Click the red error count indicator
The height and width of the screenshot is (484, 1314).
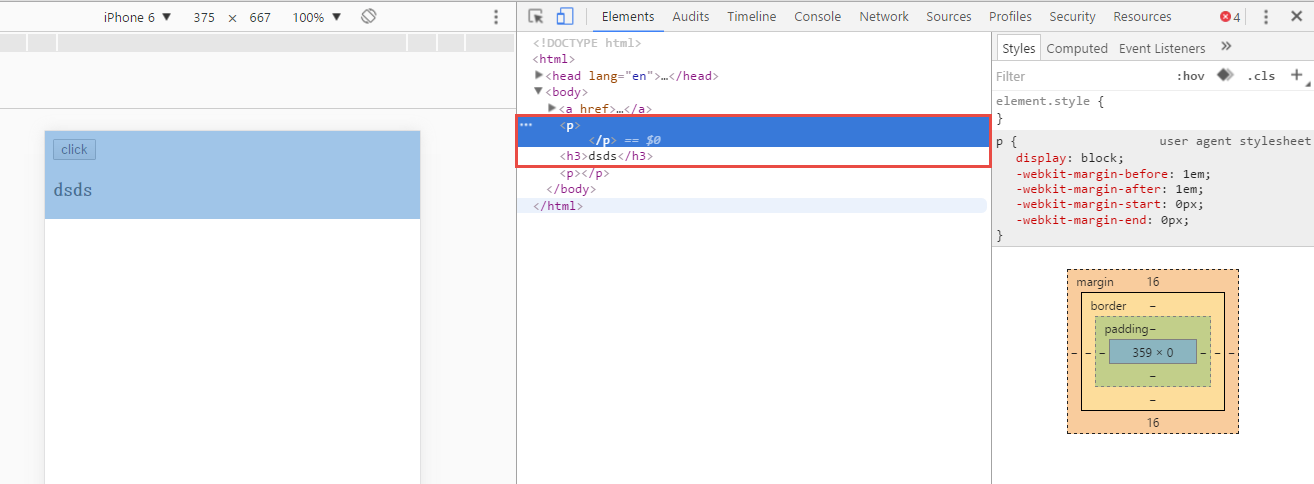(1230, 17)
